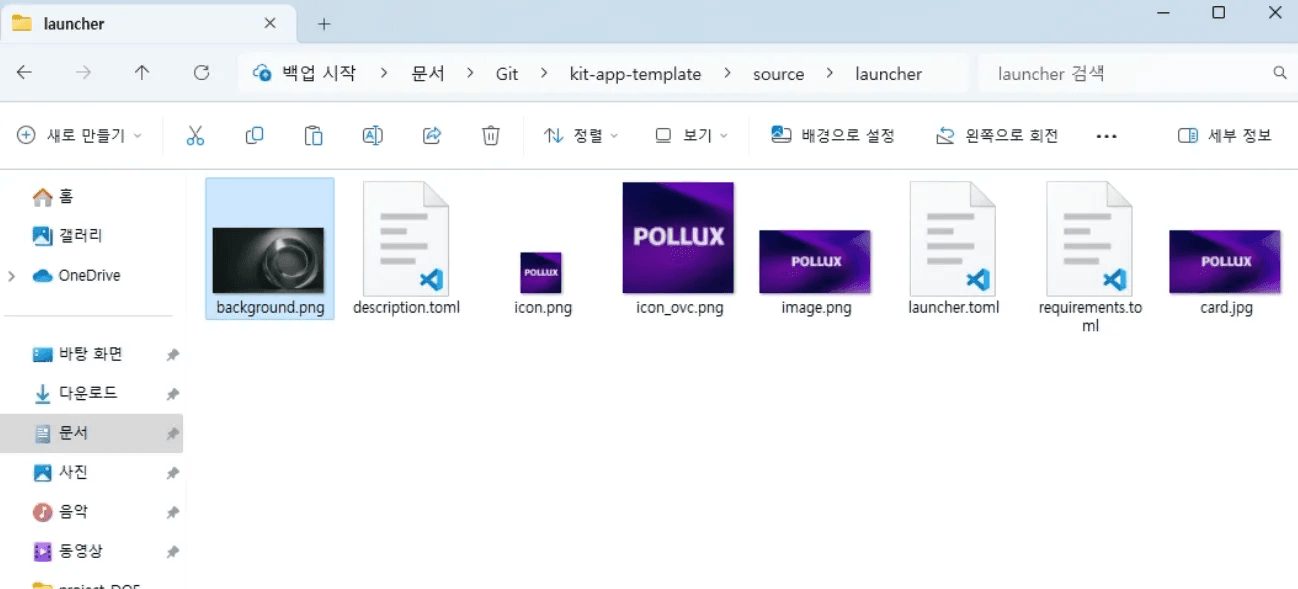Open the 보기 (View) dropdown
The image size is (1298, 589).
pos(690,135)
